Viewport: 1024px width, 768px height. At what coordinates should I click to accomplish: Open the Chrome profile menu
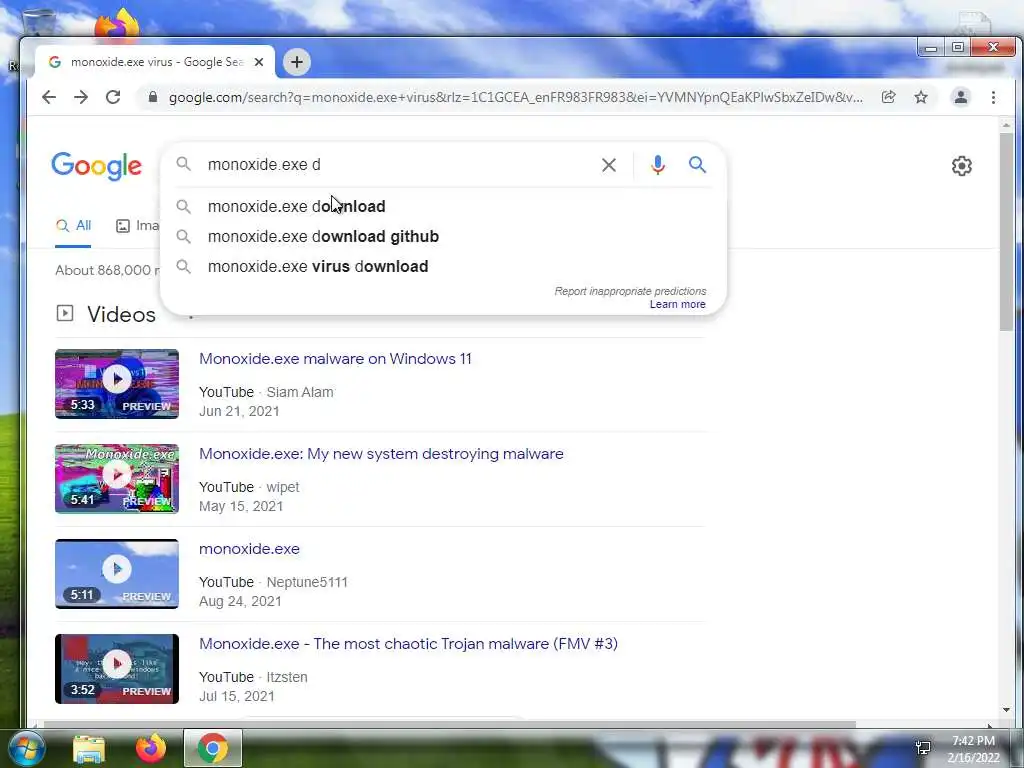pyautogui.click(x=961, y=97)
